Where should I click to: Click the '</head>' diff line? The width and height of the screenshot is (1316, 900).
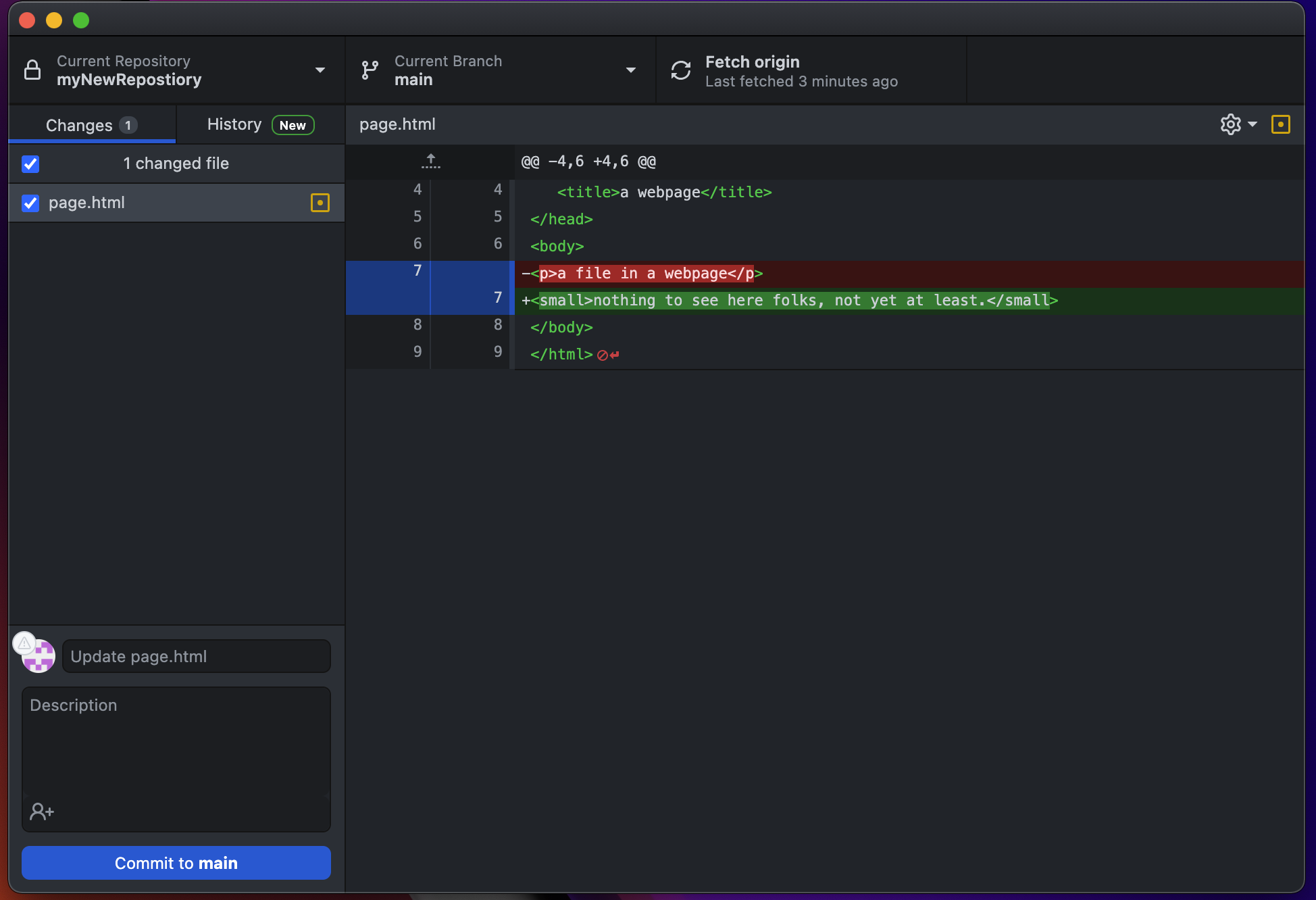click(909, 220)
